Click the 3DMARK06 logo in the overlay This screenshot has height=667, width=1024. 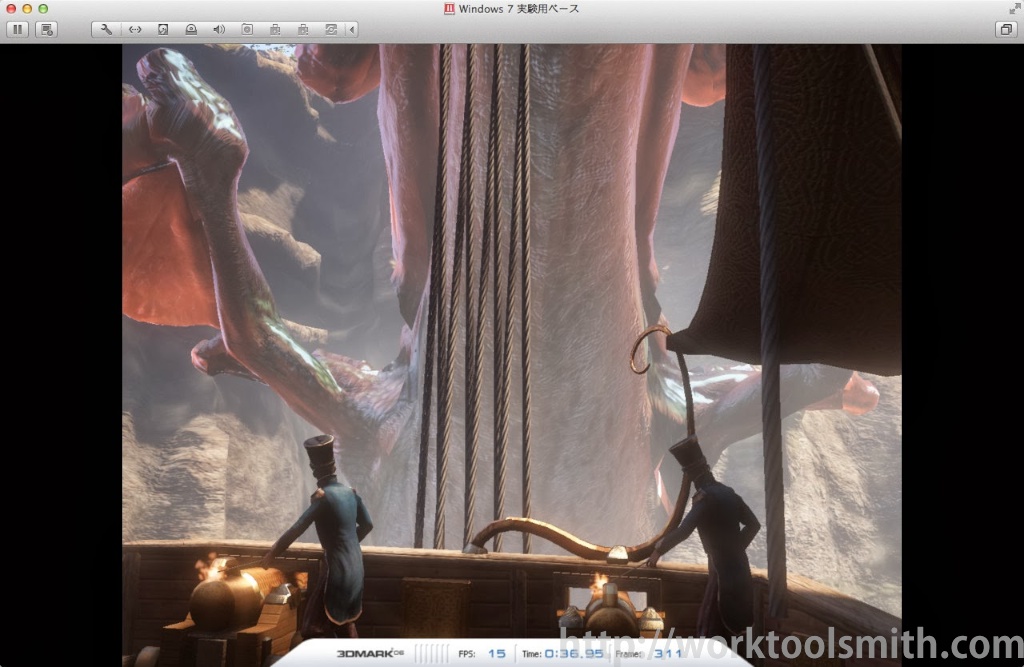370,653
